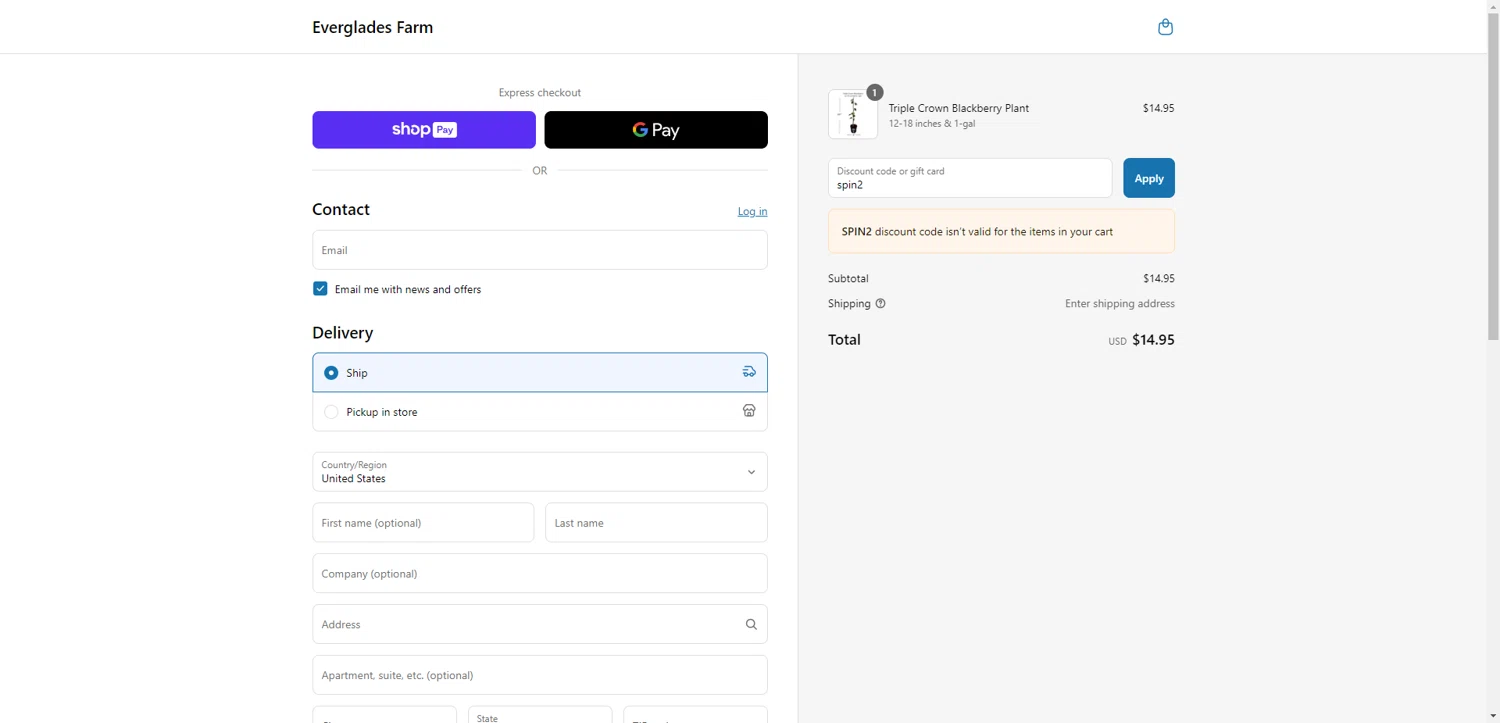The image size is (1500, 723).
Task: Uncheck Email me with news and offers
Action: point(320,289)
